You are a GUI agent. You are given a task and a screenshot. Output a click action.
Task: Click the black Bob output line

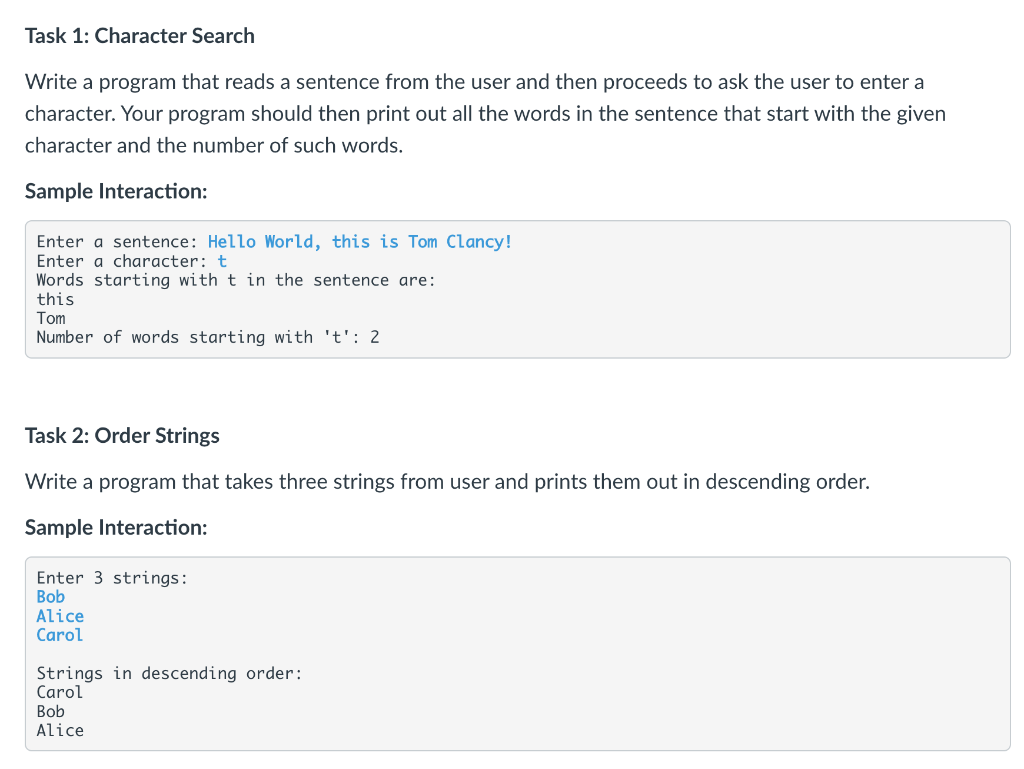51,712
